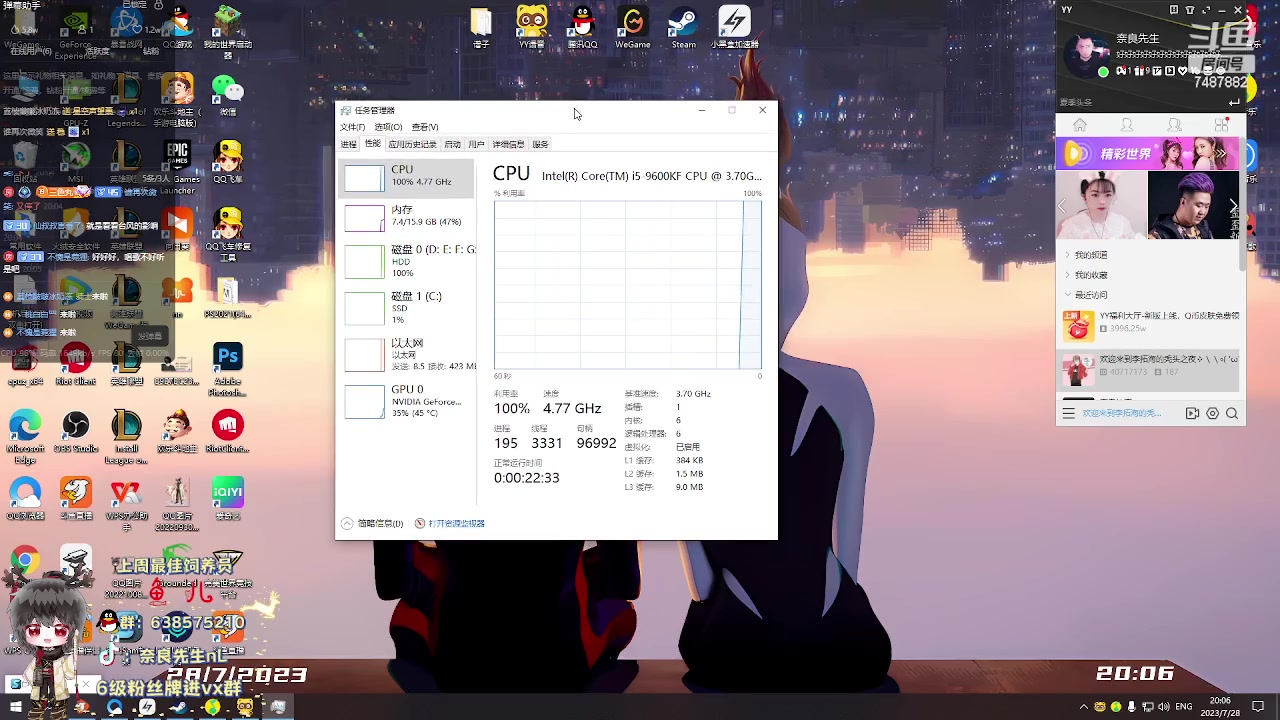Collapse 最近访问 section in YY
The height and width of the screenshot is (720, 1280).
pos(1090,295)
